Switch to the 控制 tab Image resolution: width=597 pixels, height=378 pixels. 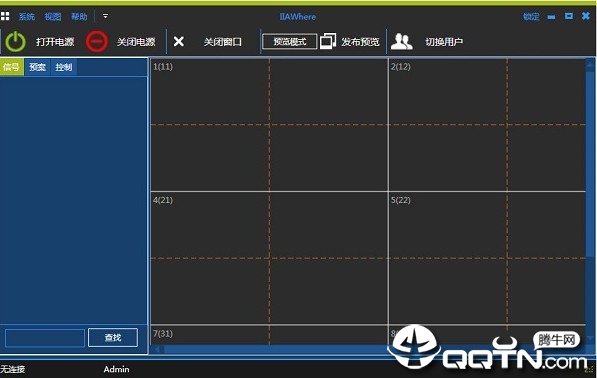point(64,67)
